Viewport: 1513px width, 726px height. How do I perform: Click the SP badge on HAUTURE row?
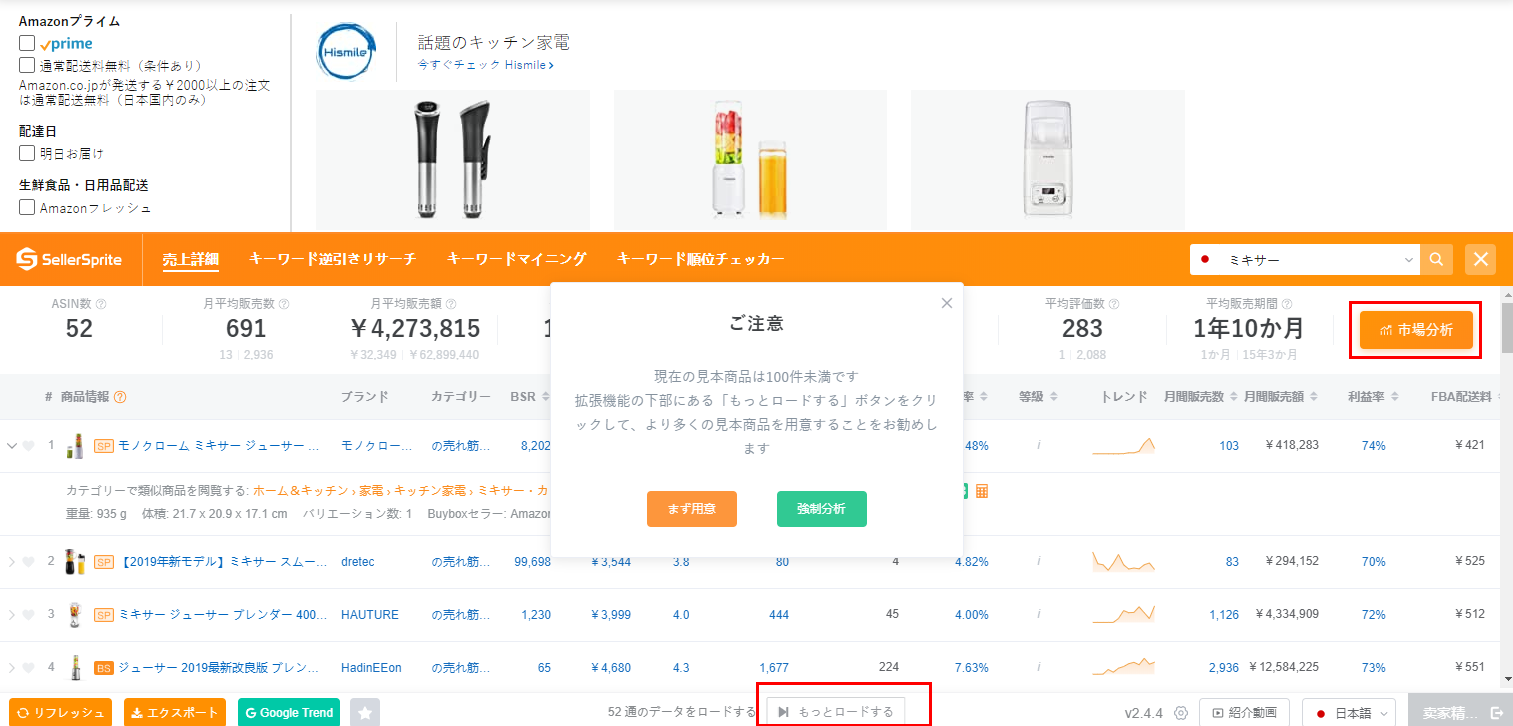(x=103, y=615)
